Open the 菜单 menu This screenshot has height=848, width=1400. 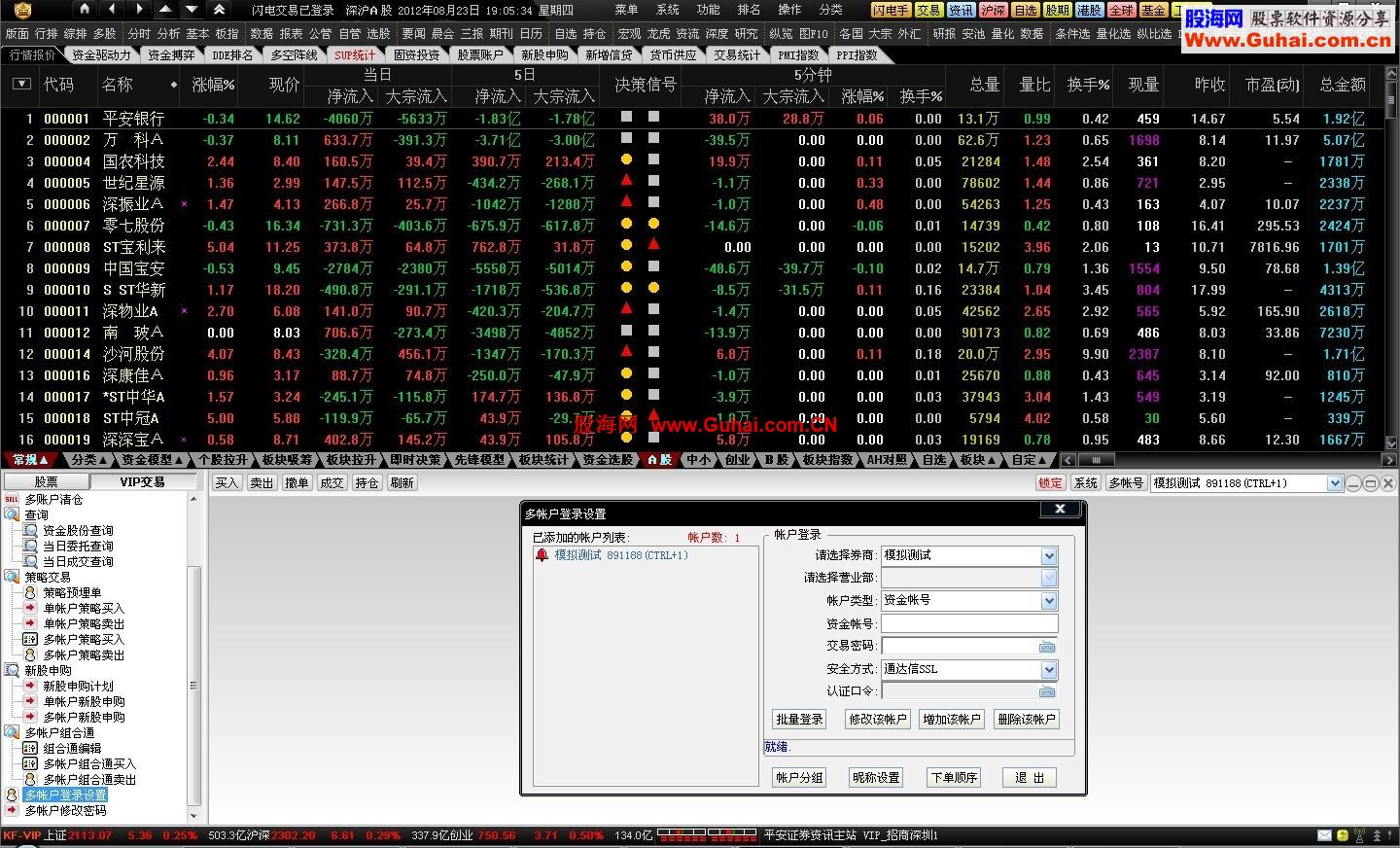626,10
